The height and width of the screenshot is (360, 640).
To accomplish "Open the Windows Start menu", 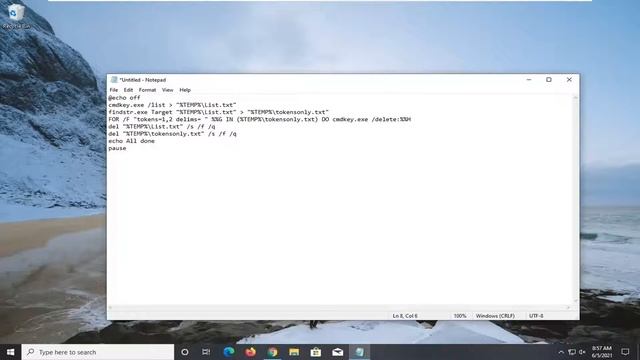I will tap(11, 352).
